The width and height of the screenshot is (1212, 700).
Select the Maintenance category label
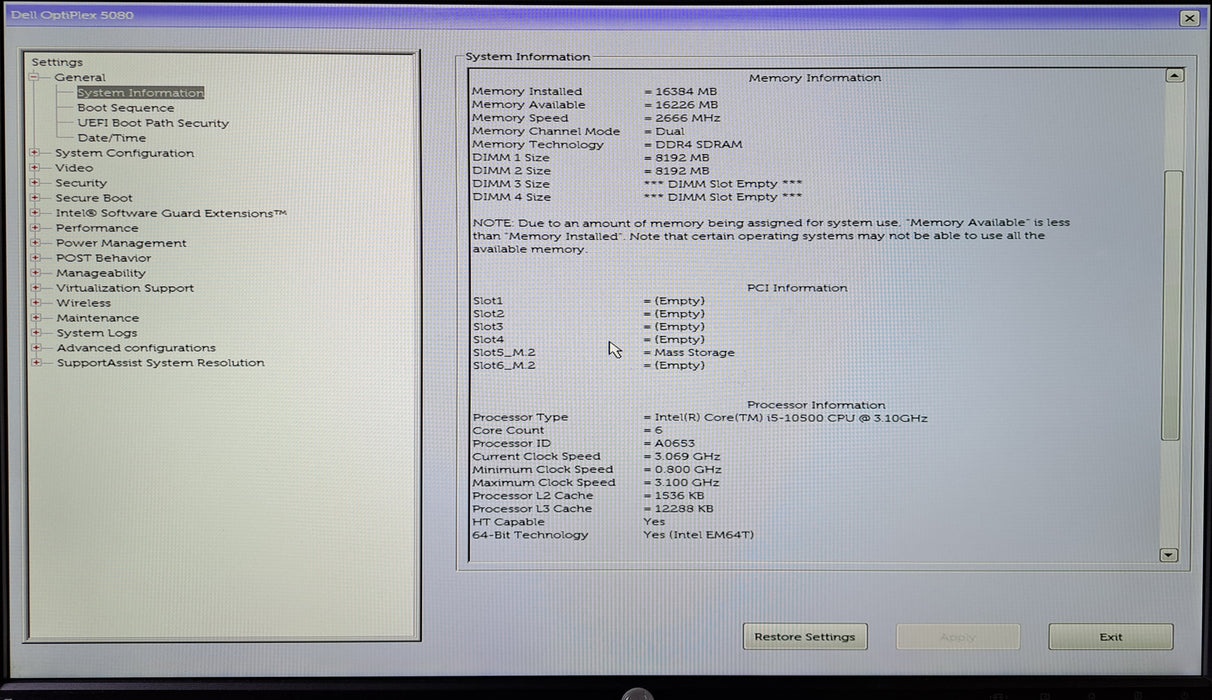98,318
